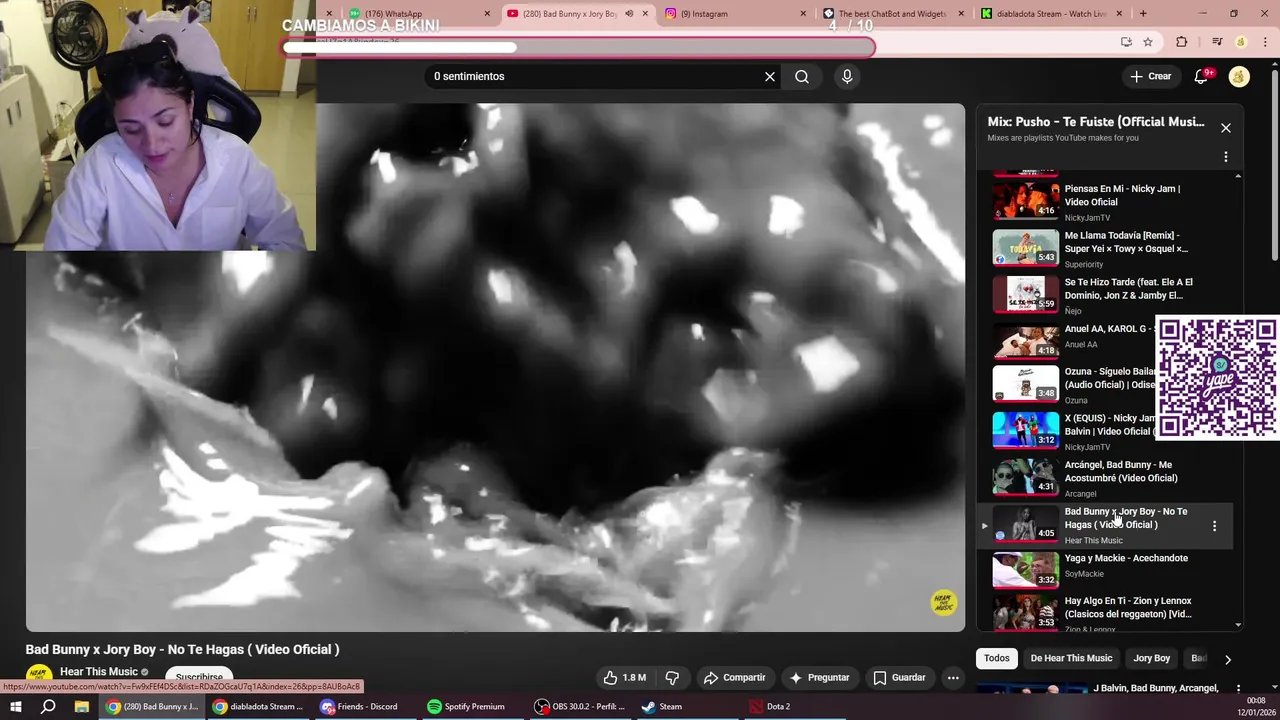Screen dimensions: 1280x720
Task: Play Se Te Hizo Tarde video
Action: point(1104,295)
